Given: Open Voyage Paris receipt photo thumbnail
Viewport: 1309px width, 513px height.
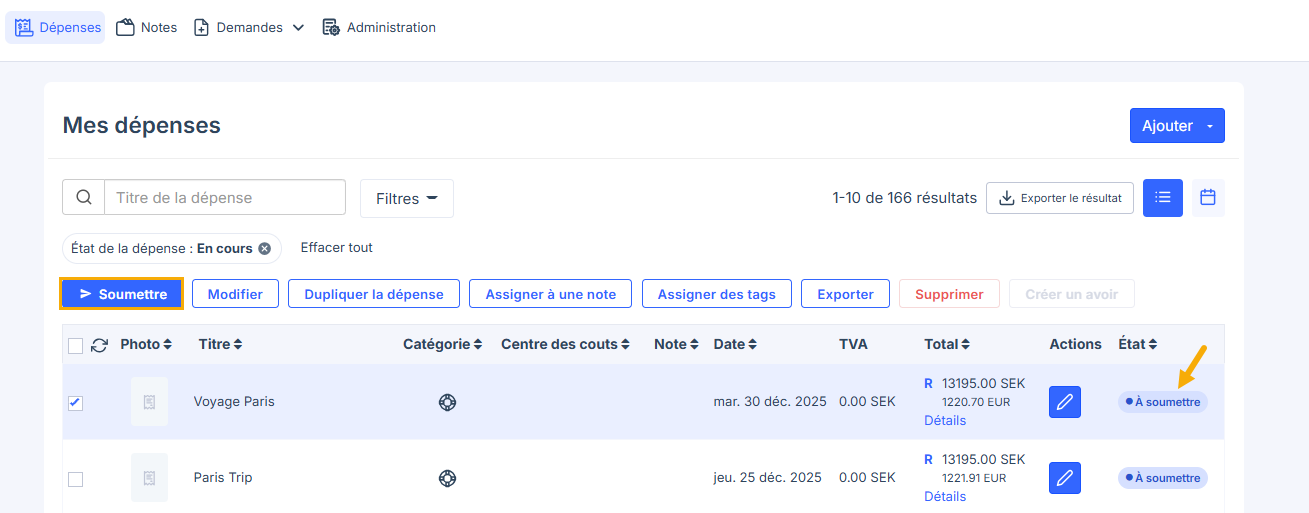Looking at the screenshot, I should pos(149,402).
